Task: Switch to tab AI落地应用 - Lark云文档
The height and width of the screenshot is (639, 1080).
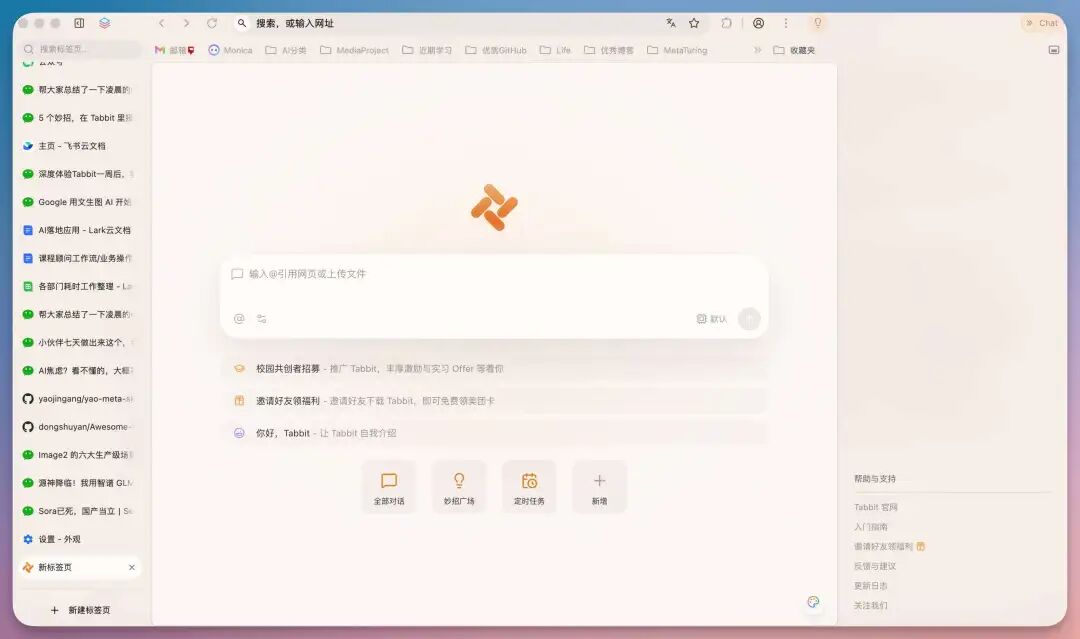Action: point(81,230)
